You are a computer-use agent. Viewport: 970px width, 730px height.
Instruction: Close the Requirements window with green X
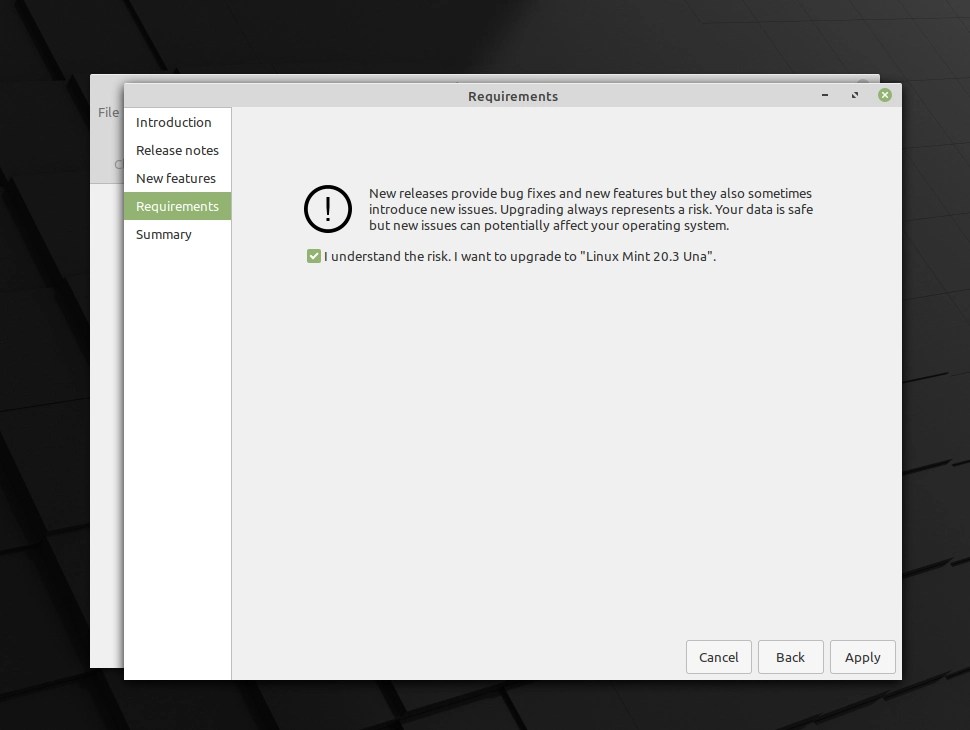(x=885, y=95)
